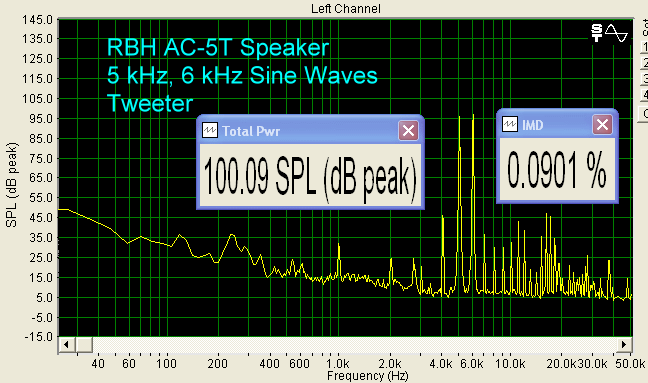Click the -15.0 y-axis value

pyautogui.click(x=38, y=337)
